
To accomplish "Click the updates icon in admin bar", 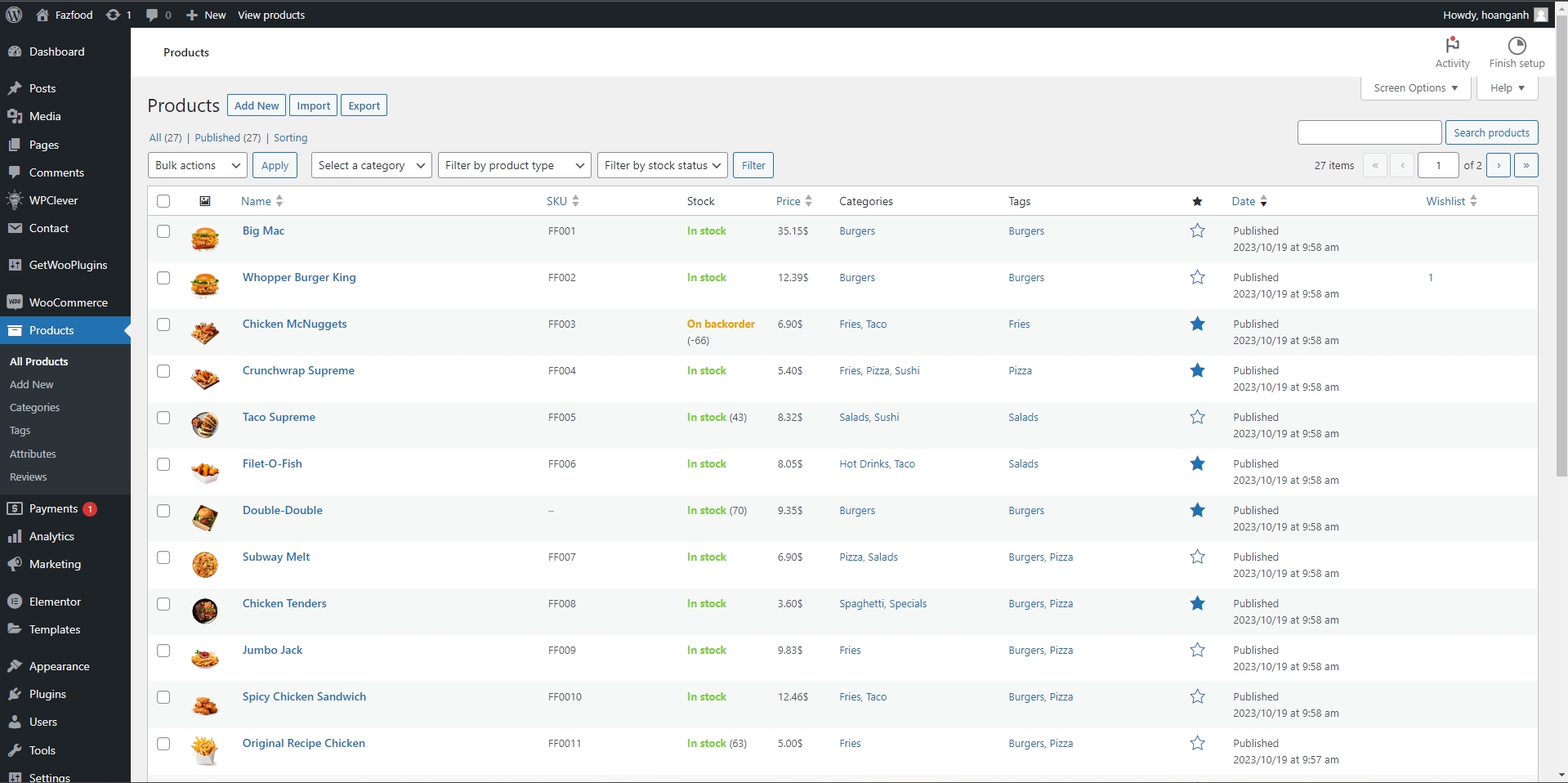I will click(113, 15).
